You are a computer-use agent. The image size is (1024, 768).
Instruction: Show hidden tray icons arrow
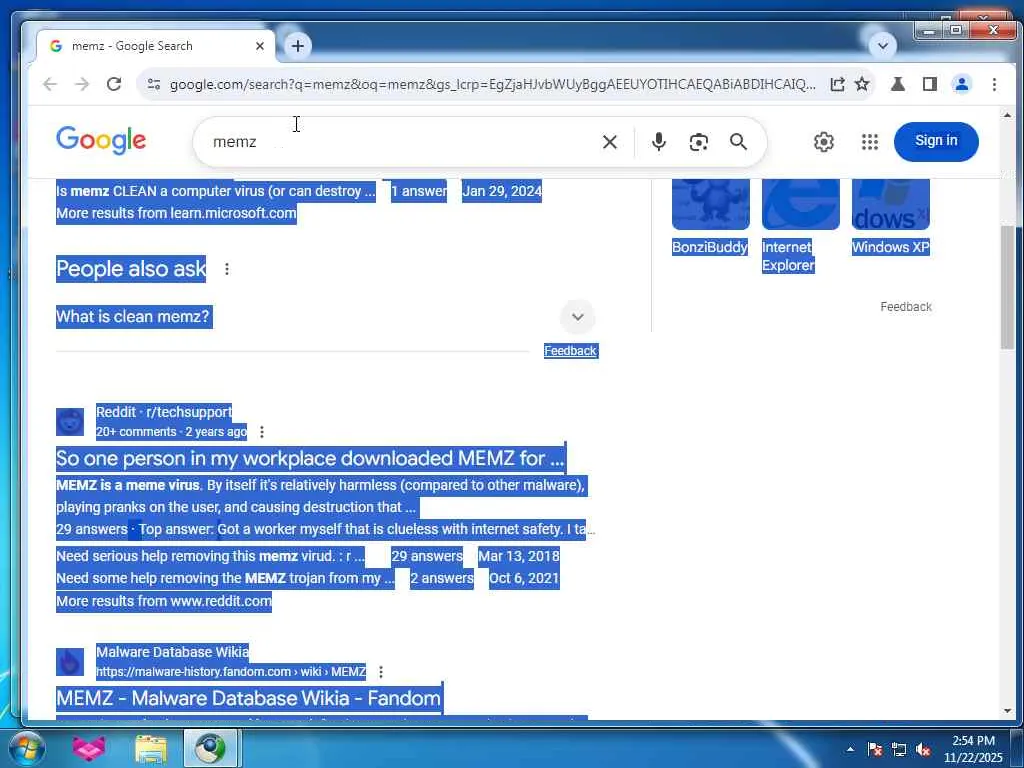[850, 749]
